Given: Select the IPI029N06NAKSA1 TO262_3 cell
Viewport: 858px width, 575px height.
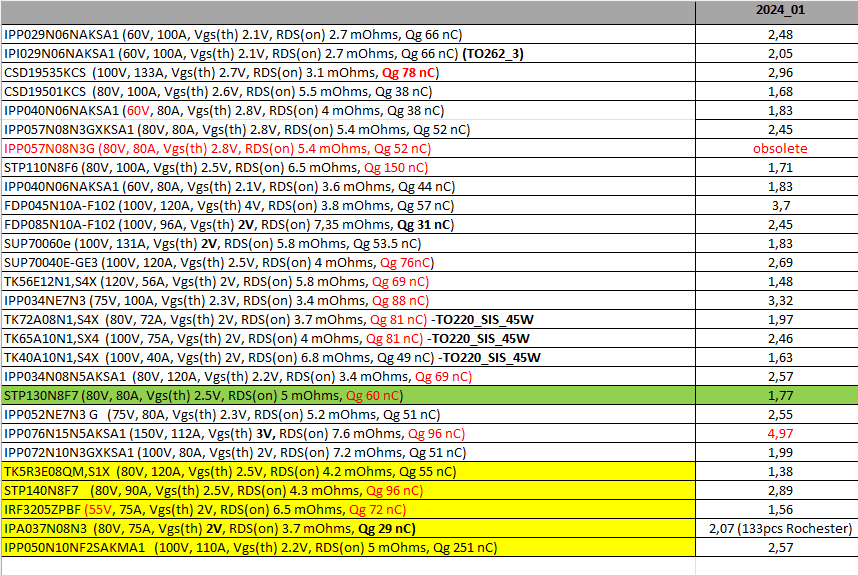Looking at the screenshot, I should pos(349,54).
